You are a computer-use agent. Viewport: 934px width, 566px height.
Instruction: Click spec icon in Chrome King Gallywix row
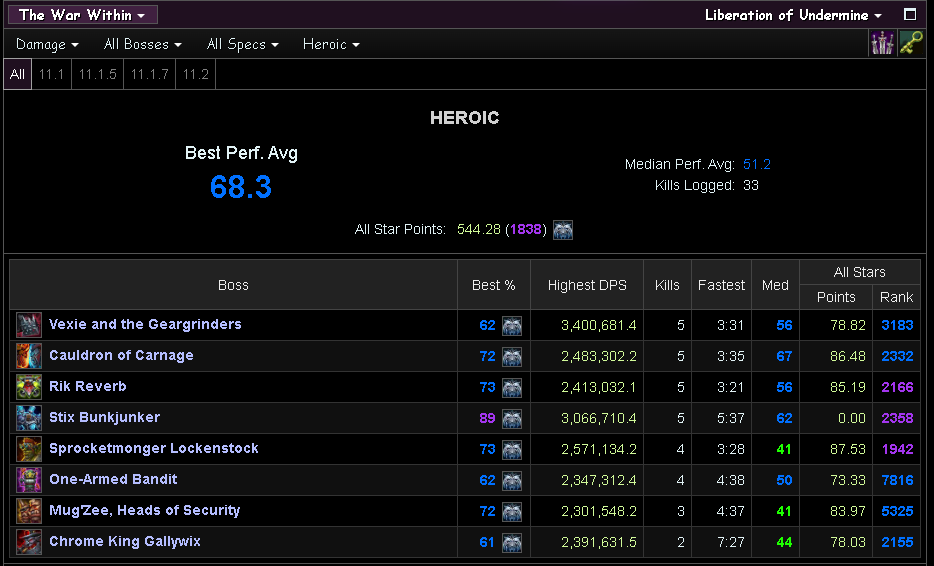click(512, 542)
